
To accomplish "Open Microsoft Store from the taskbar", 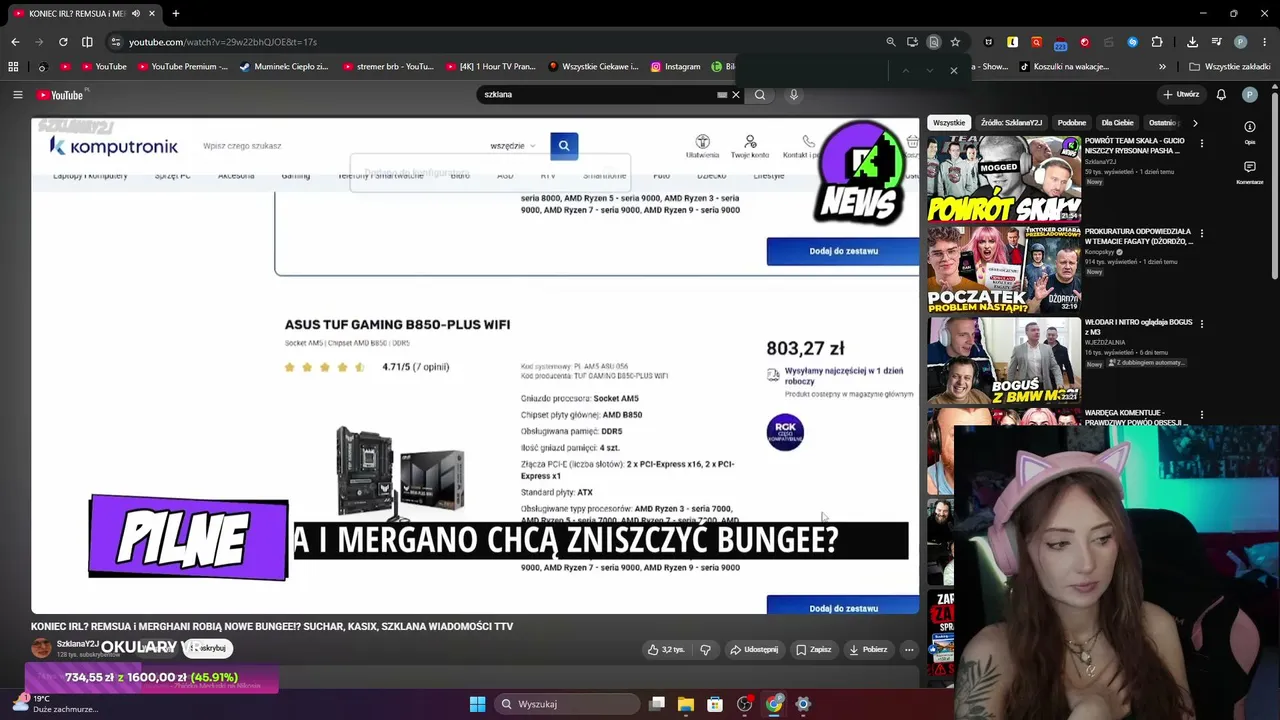I will click(715, 704).
